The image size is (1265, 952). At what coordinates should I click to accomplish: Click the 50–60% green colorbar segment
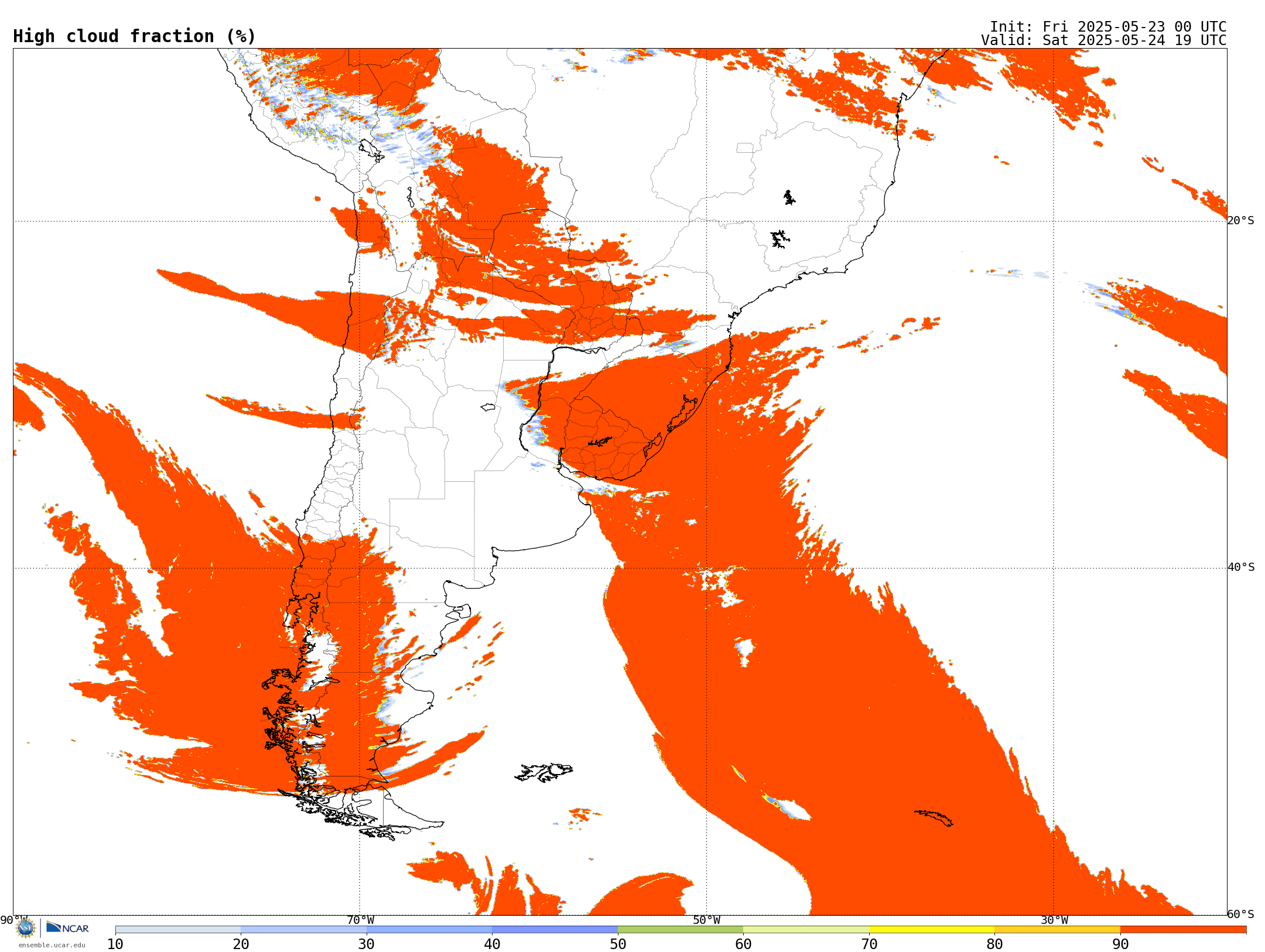(681, 930)
